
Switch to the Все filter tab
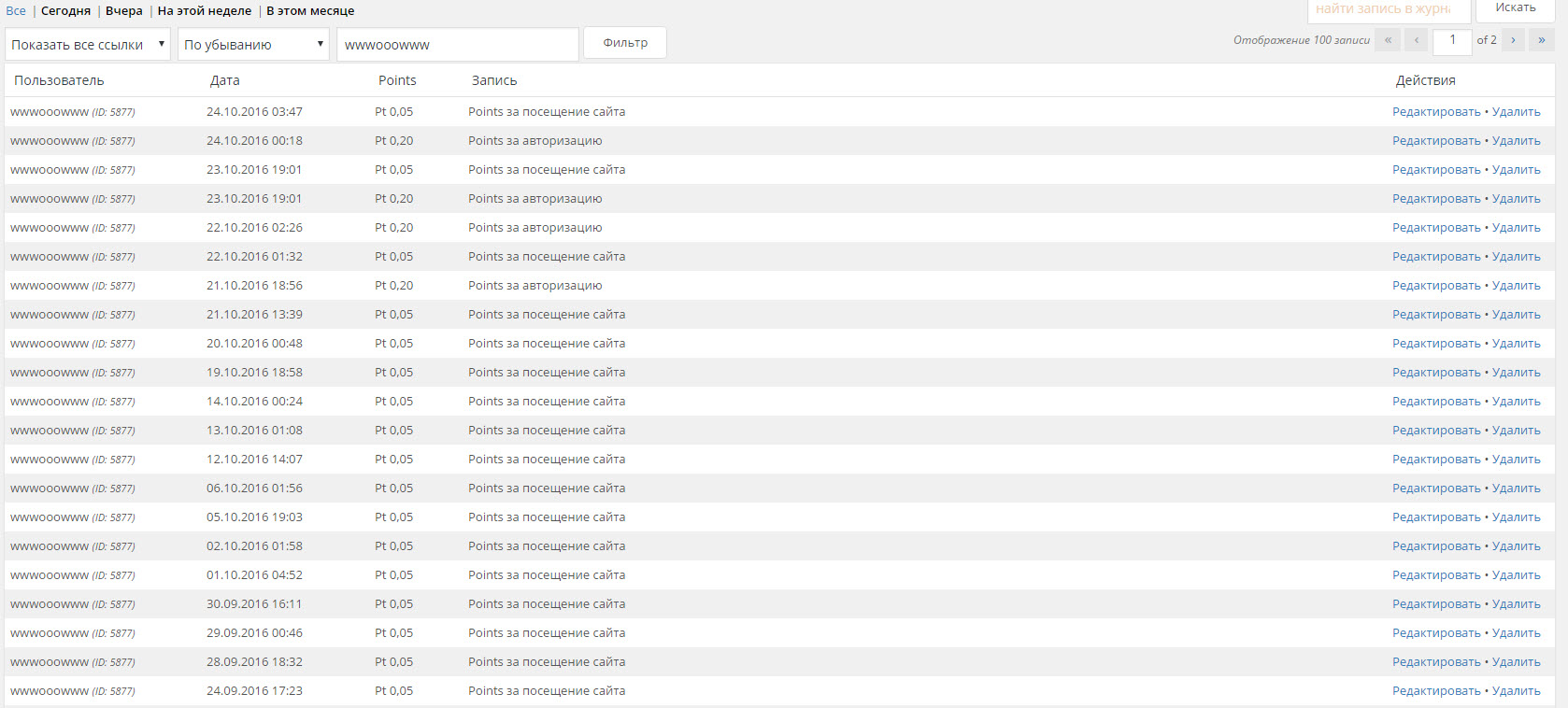coord(16,11)
